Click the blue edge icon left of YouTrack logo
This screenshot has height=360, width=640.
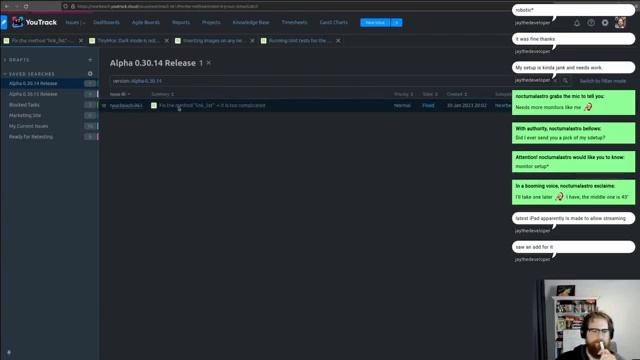tap(4, 22)
